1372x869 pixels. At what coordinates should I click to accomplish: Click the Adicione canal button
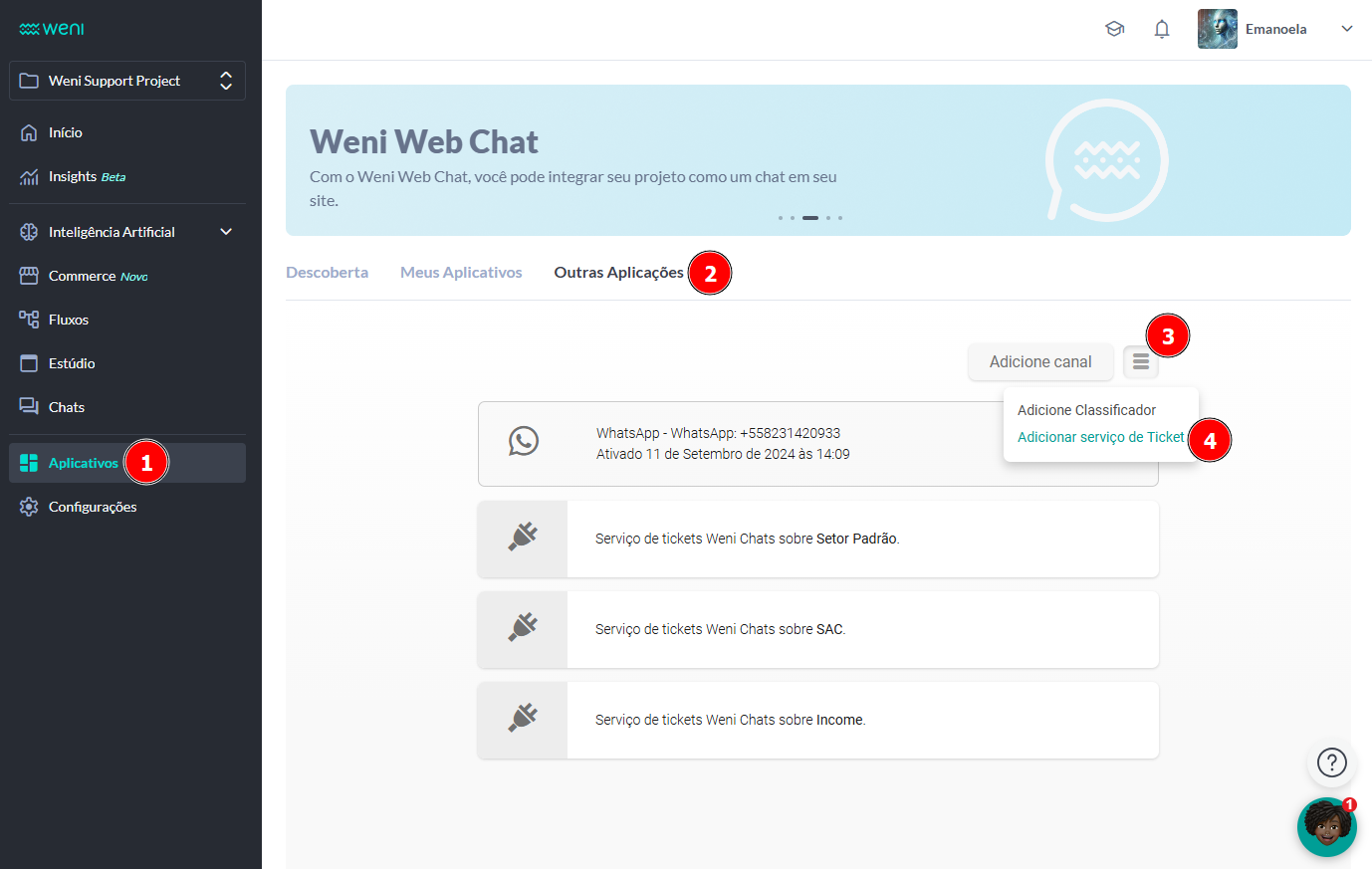coord(1039,361)
